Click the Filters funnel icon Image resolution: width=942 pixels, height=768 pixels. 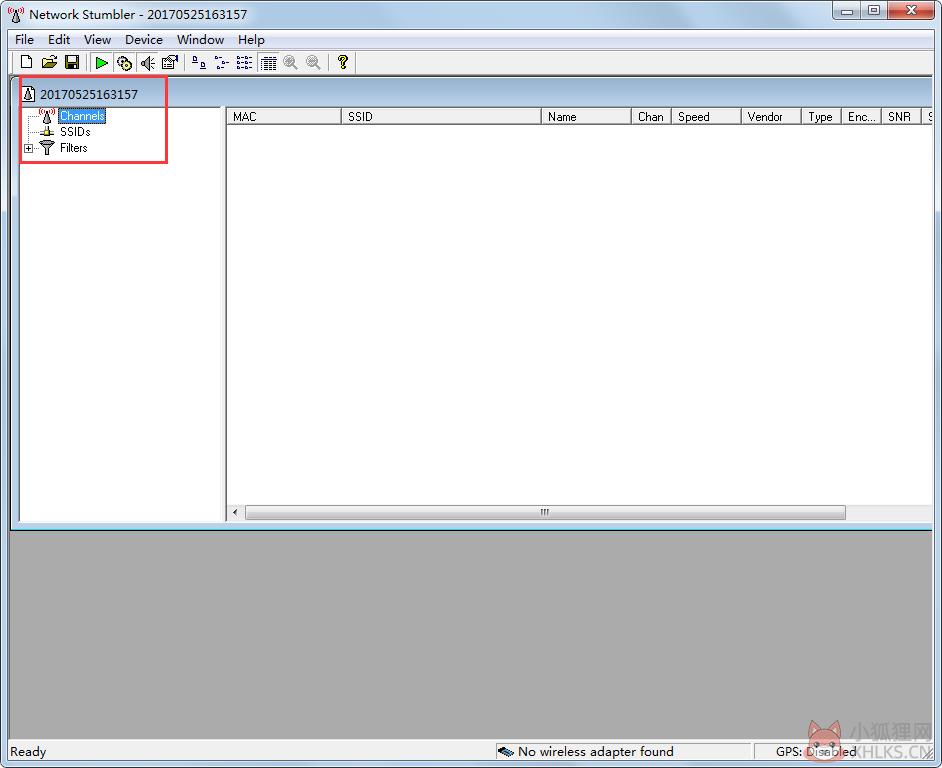(47, 148)
